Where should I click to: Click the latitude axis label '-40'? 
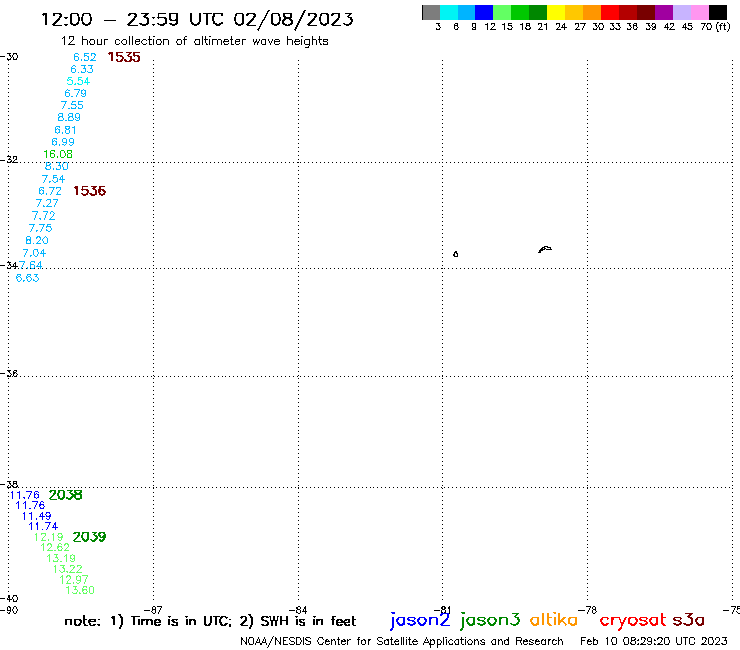tap(9, 599)
